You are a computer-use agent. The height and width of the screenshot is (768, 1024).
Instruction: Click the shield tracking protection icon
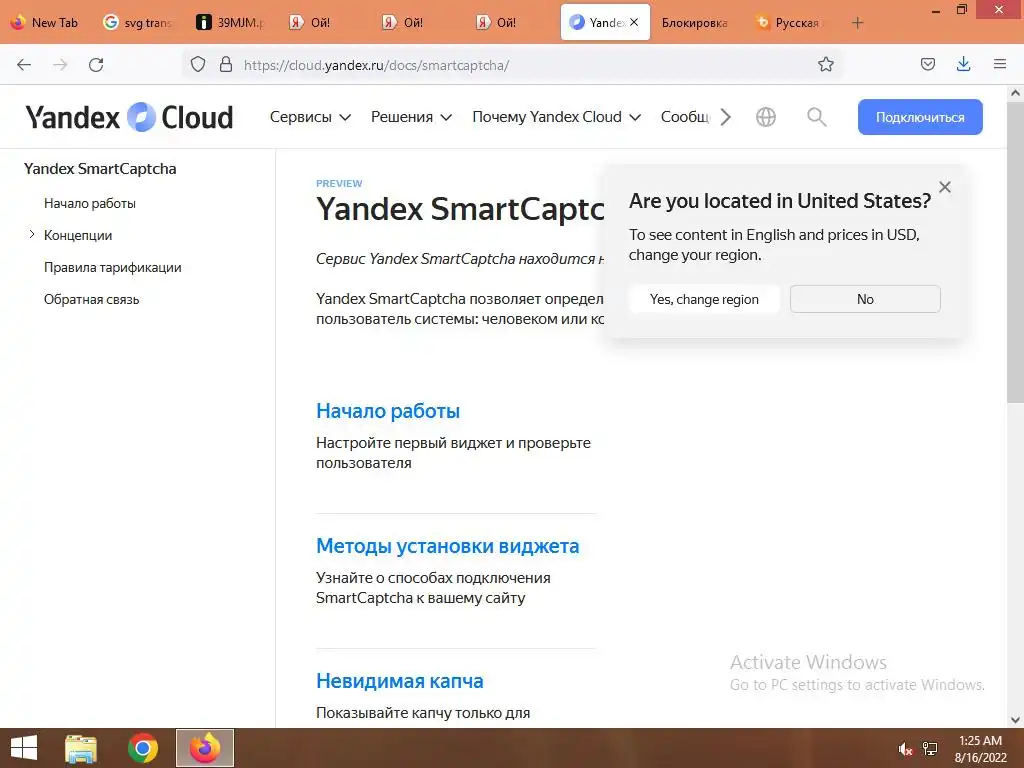[x=198, y=65]
